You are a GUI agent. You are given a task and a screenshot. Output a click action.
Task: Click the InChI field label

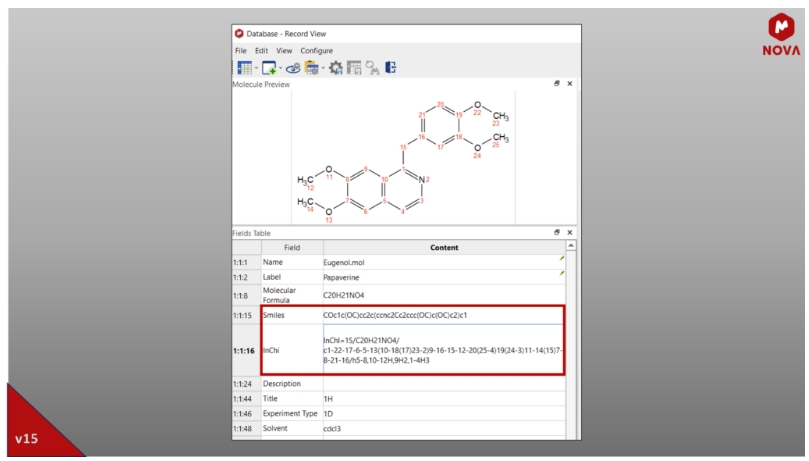(x=271, y=350)
